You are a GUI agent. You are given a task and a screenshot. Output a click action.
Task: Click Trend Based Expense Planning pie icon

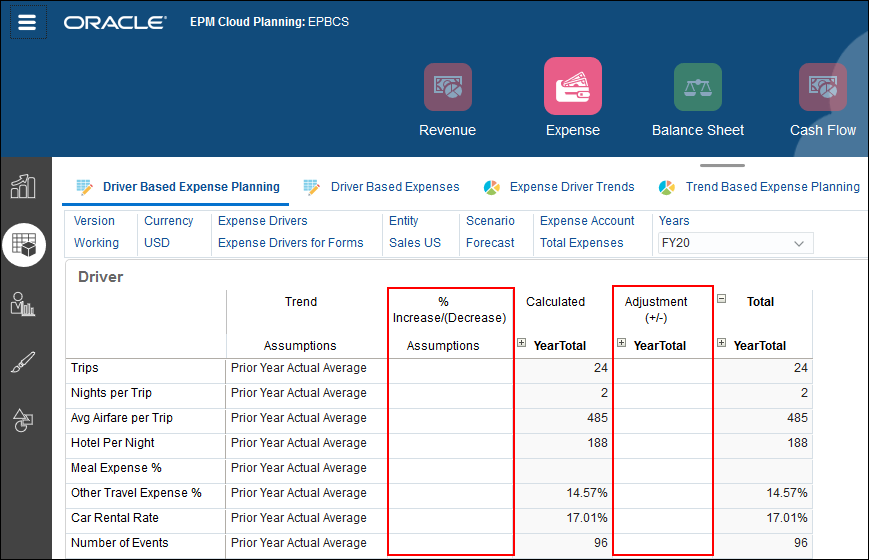pyautogui.click(x=667, y=187)
